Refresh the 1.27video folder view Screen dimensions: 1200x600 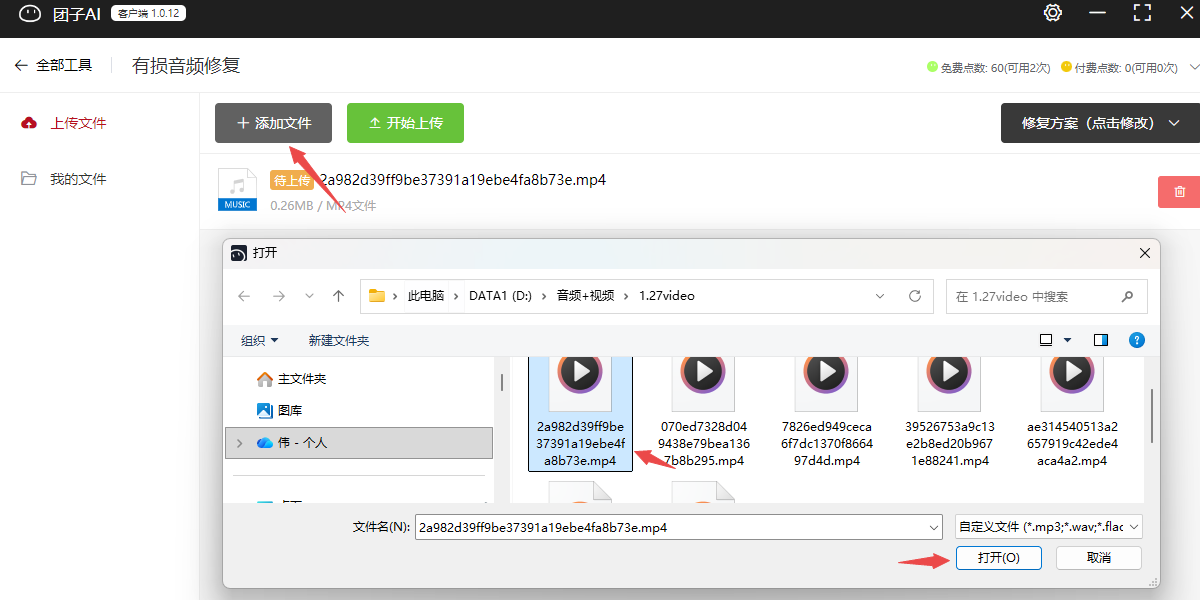[x=914, y=296]
